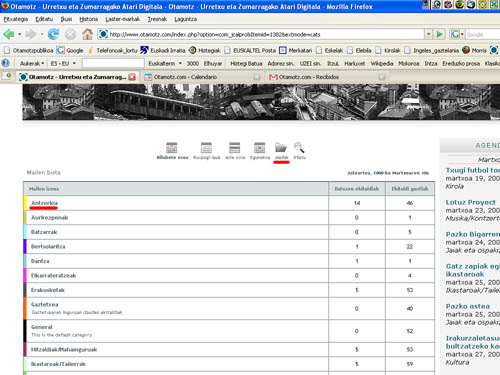This screenshot has width=500, height=375.
Task: Open the Merkatari bookmark
Action: 296,50
